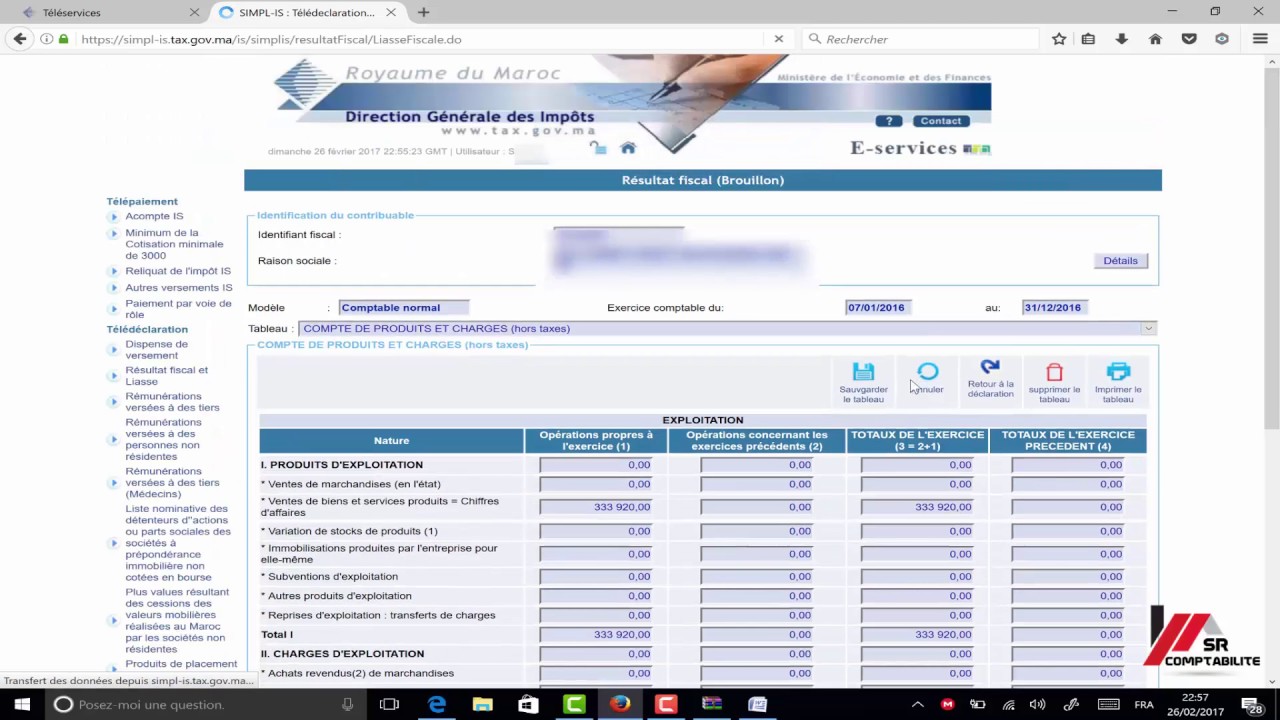1280x720 pixels.
Task: Click the Firefox home toolbar icon
Action: click(1155, 39)
